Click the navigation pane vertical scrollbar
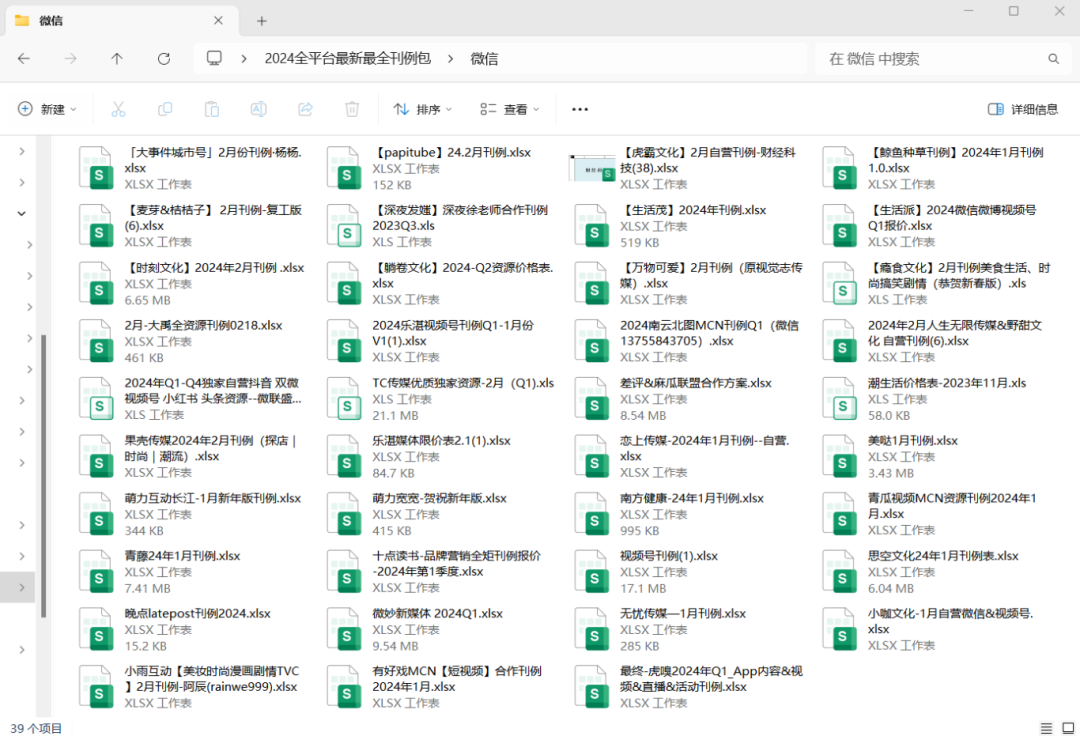The width and height of the screenshot is (1080, 736). 43,475
